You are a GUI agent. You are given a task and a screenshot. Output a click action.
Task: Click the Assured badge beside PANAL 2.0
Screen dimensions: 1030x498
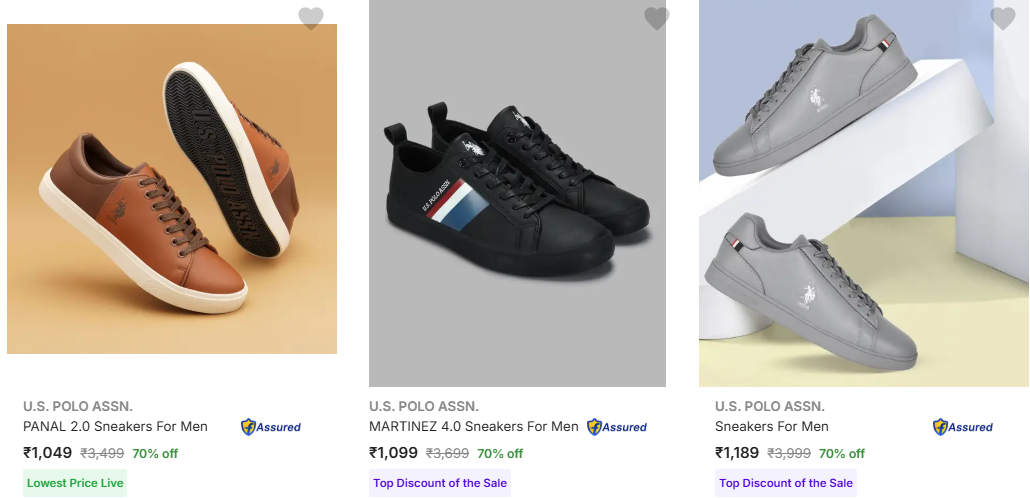tap(271, 427)
